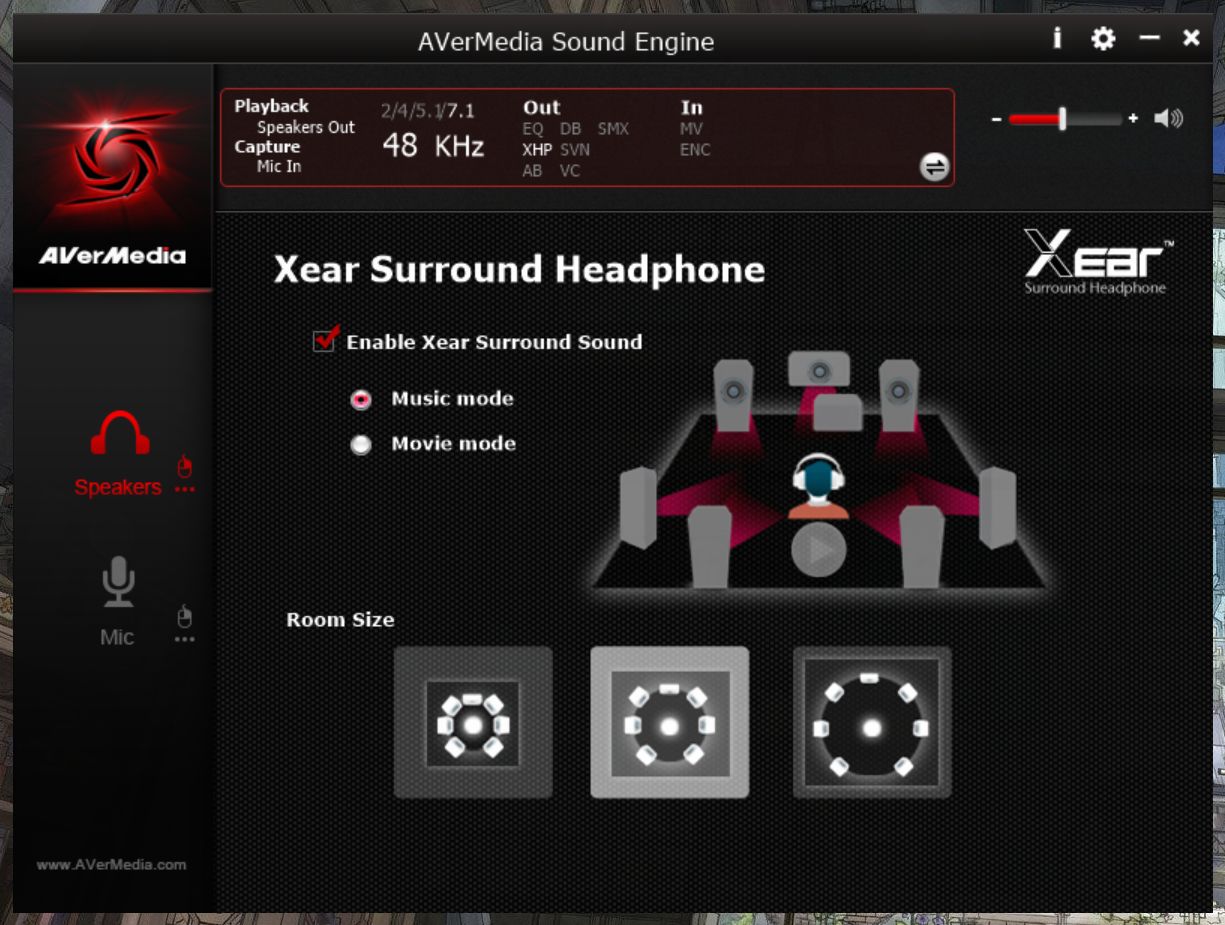Click the volume minus sign

(997, 119)
